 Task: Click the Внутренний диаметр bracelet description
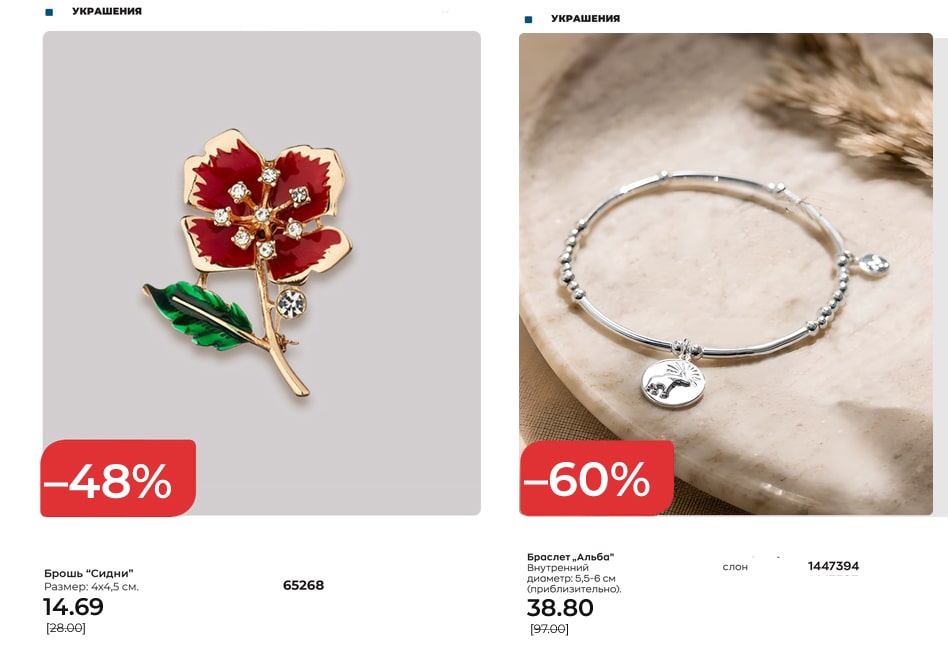pyautogui.click(x=574, y=578)
